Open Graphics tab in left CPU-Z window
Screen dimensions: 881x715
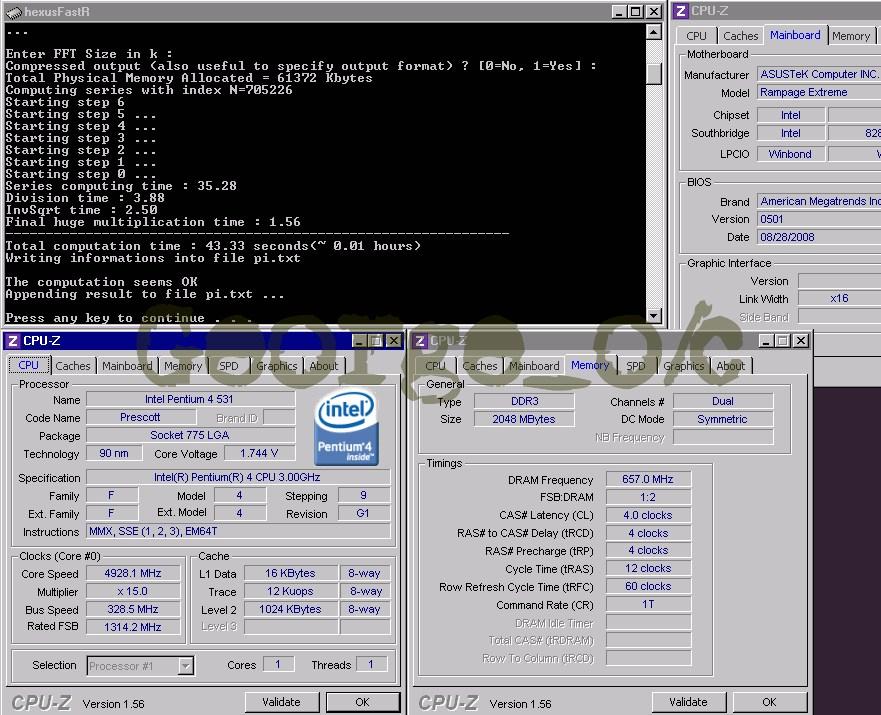(x=276, y=366)
